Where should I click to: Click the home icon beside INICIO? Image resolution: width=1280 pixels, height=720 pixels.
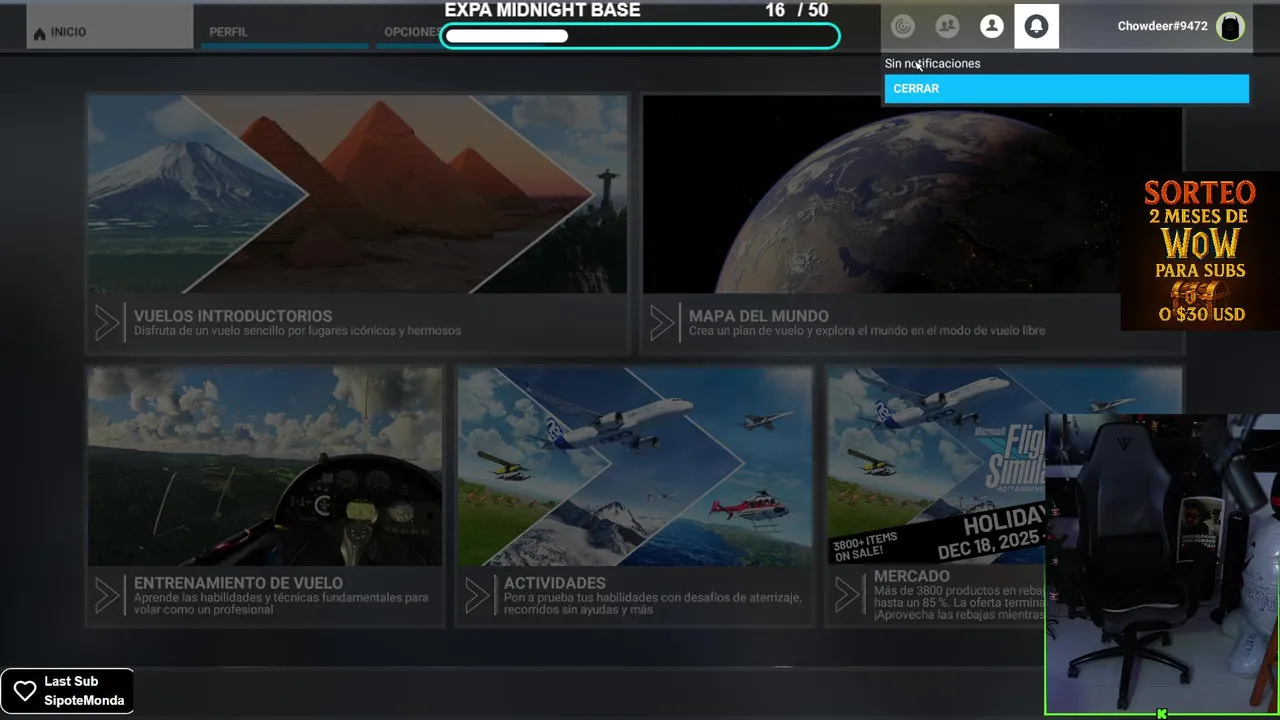tap(40, 34)
